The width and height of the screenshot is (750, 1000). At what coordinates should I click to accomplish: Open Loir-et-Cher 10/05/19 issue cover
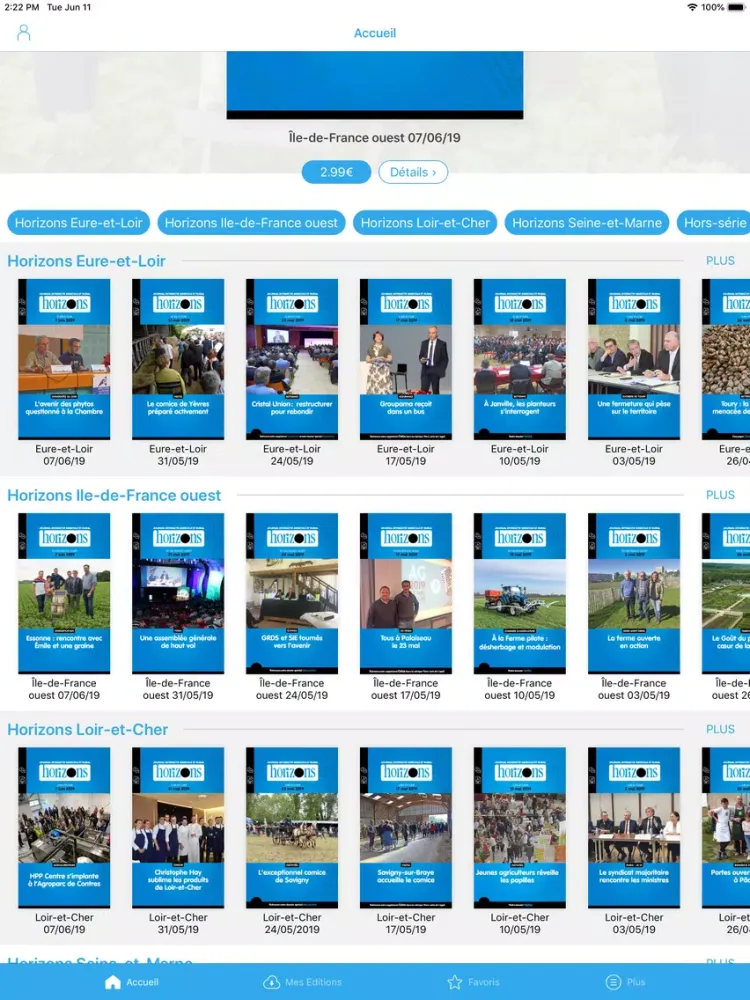520,827
